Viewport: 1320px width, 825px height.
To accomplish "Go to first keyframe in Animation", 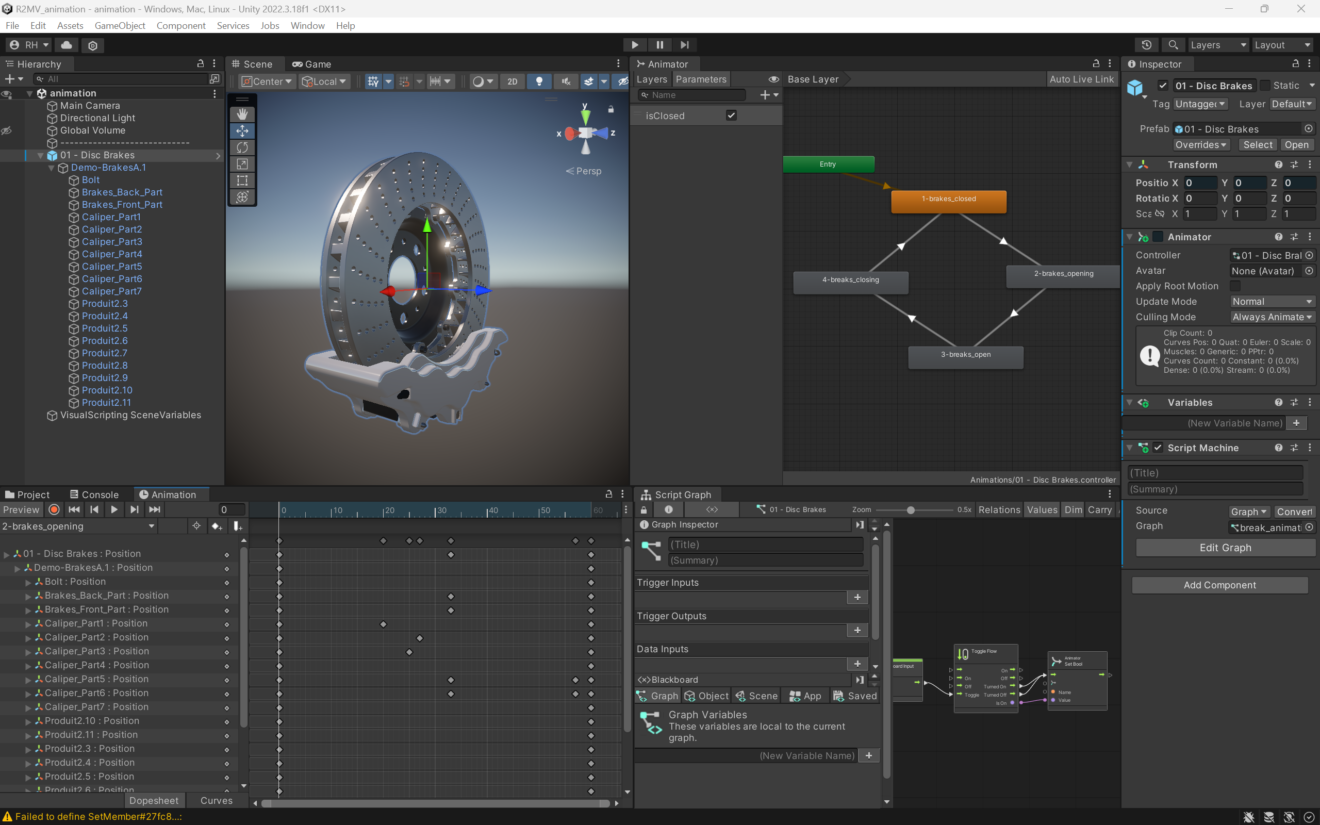I will pos(74,510).
